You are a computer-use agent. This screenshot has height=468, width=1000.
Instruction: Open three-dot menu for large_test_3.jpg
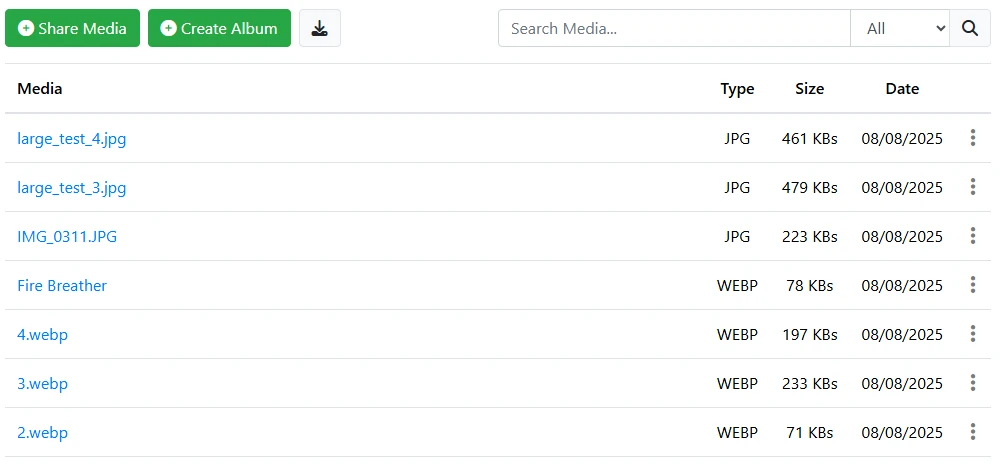(972, 187)
